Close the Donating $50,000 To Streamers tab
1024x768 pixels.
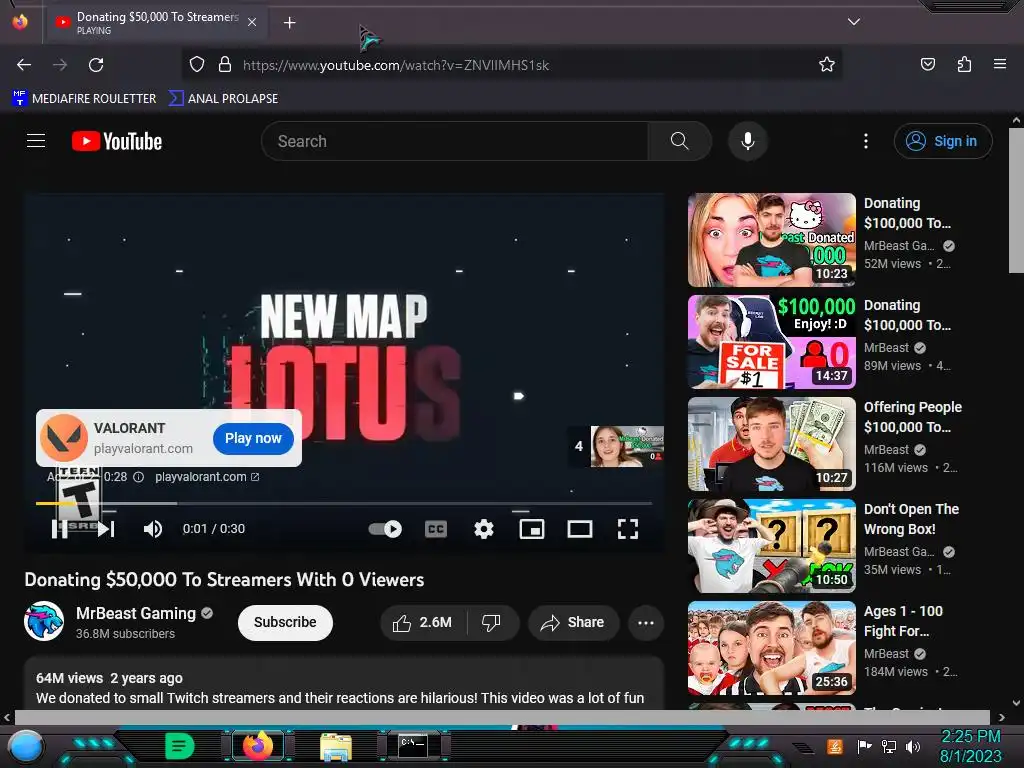click(x=251, y=22)
